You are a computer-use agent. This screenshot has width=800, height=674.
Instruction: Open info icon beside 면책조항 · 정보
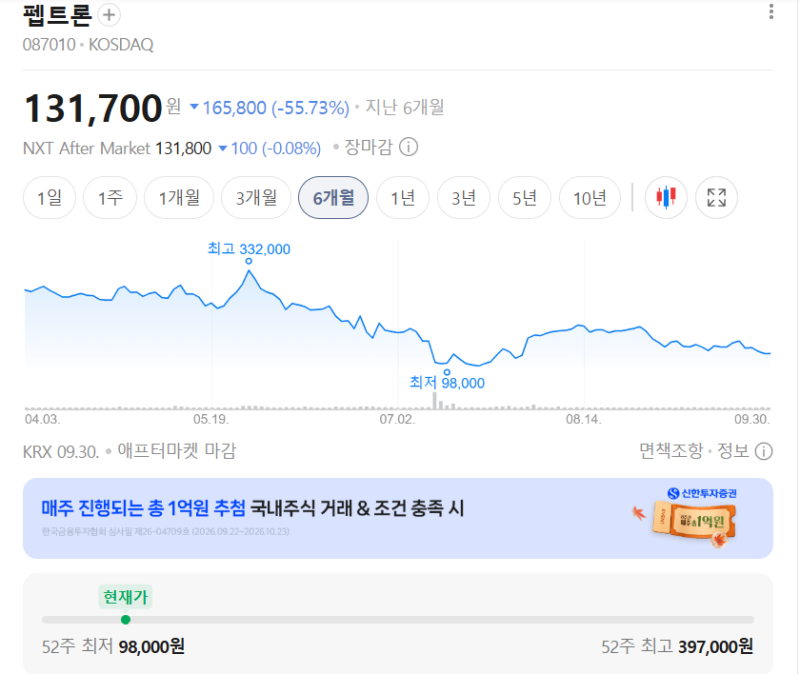tap(763, 452)
